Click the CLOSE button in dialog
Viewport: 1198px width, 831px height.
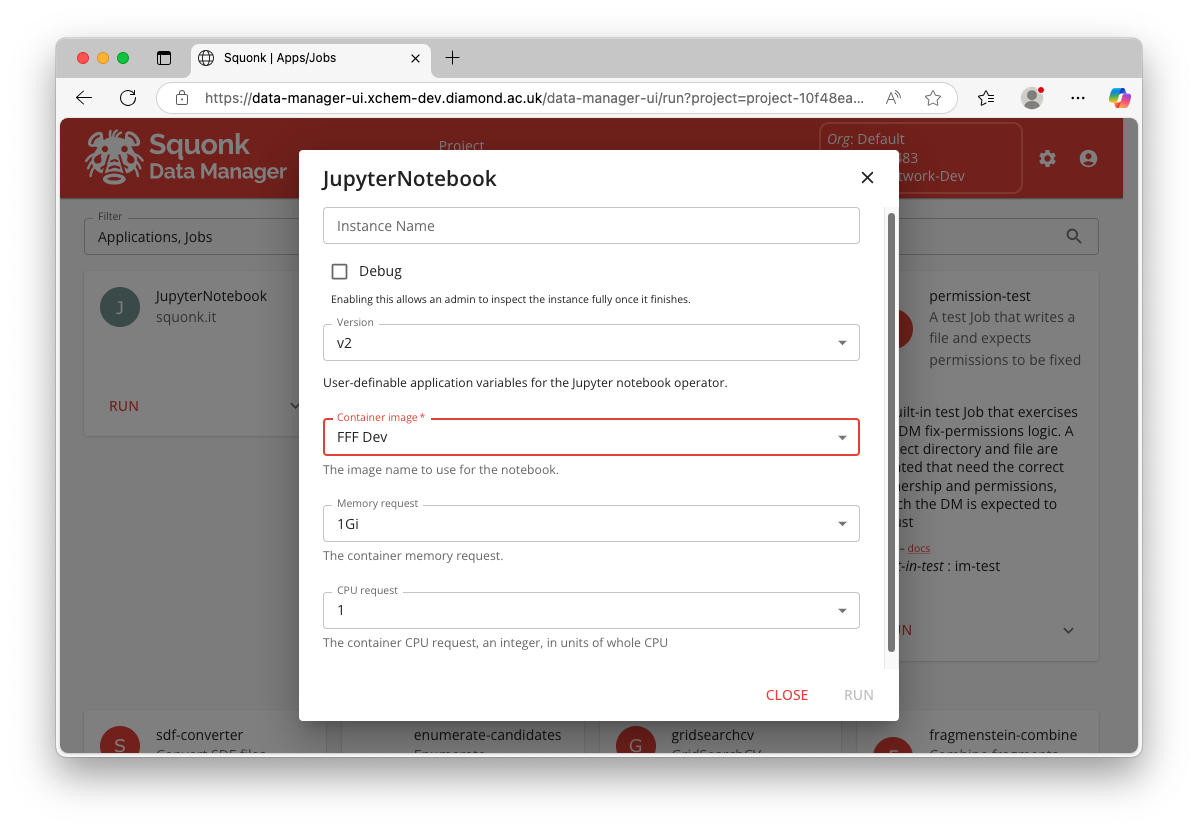point(787,695)
